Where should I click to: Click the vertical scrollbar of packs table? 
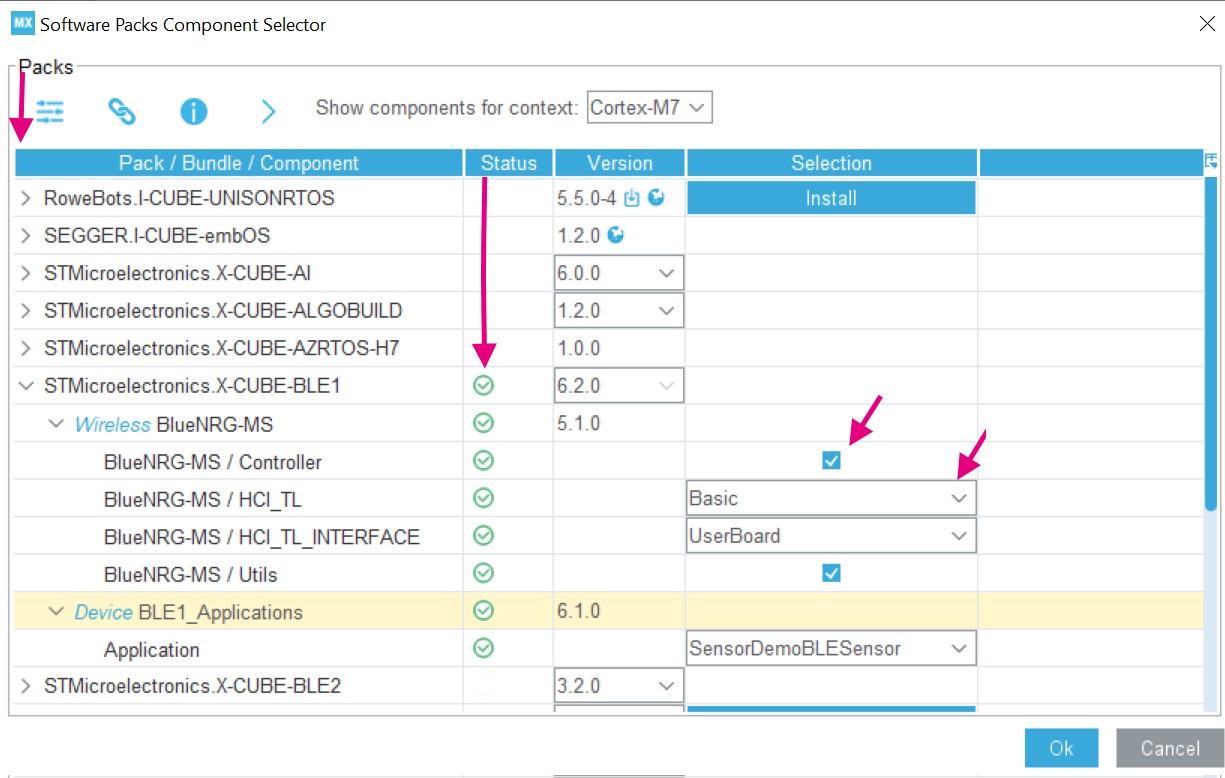pyautogui.click(x=1211, y=345)
